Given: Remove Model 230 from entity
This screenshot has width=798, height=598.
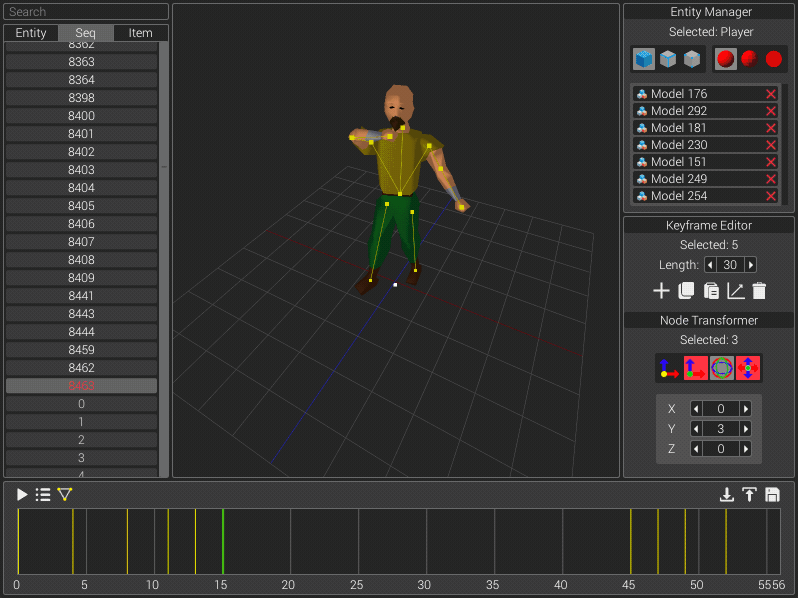Looking at the screenshot, I should [x=771, y=145].
